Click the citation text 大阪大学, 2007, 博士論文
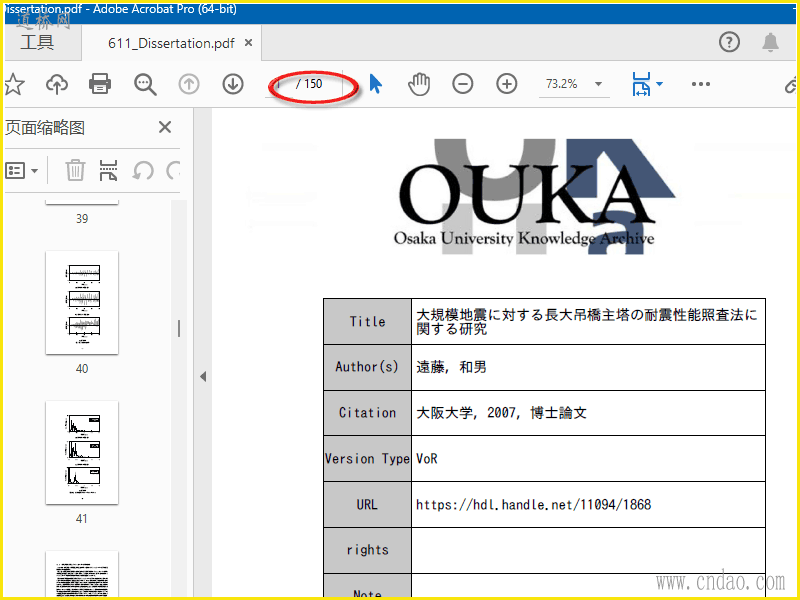 click(502, 413)
